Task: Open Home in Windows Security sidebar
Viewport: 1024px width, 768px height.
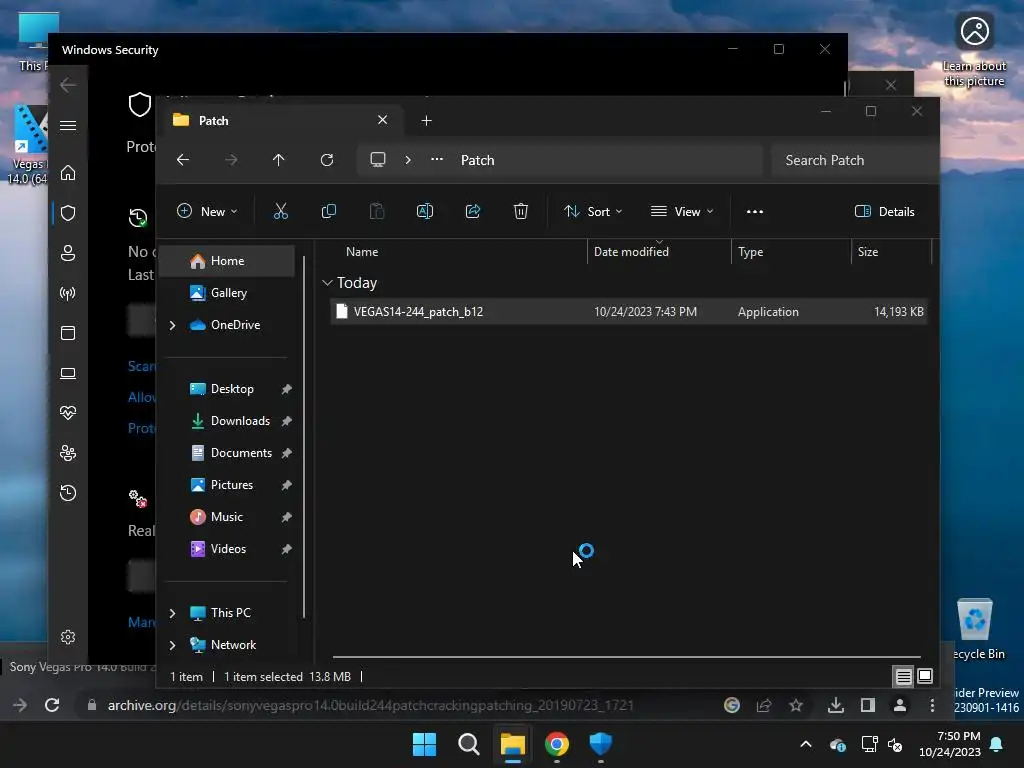Action: (x=68, y=173)
